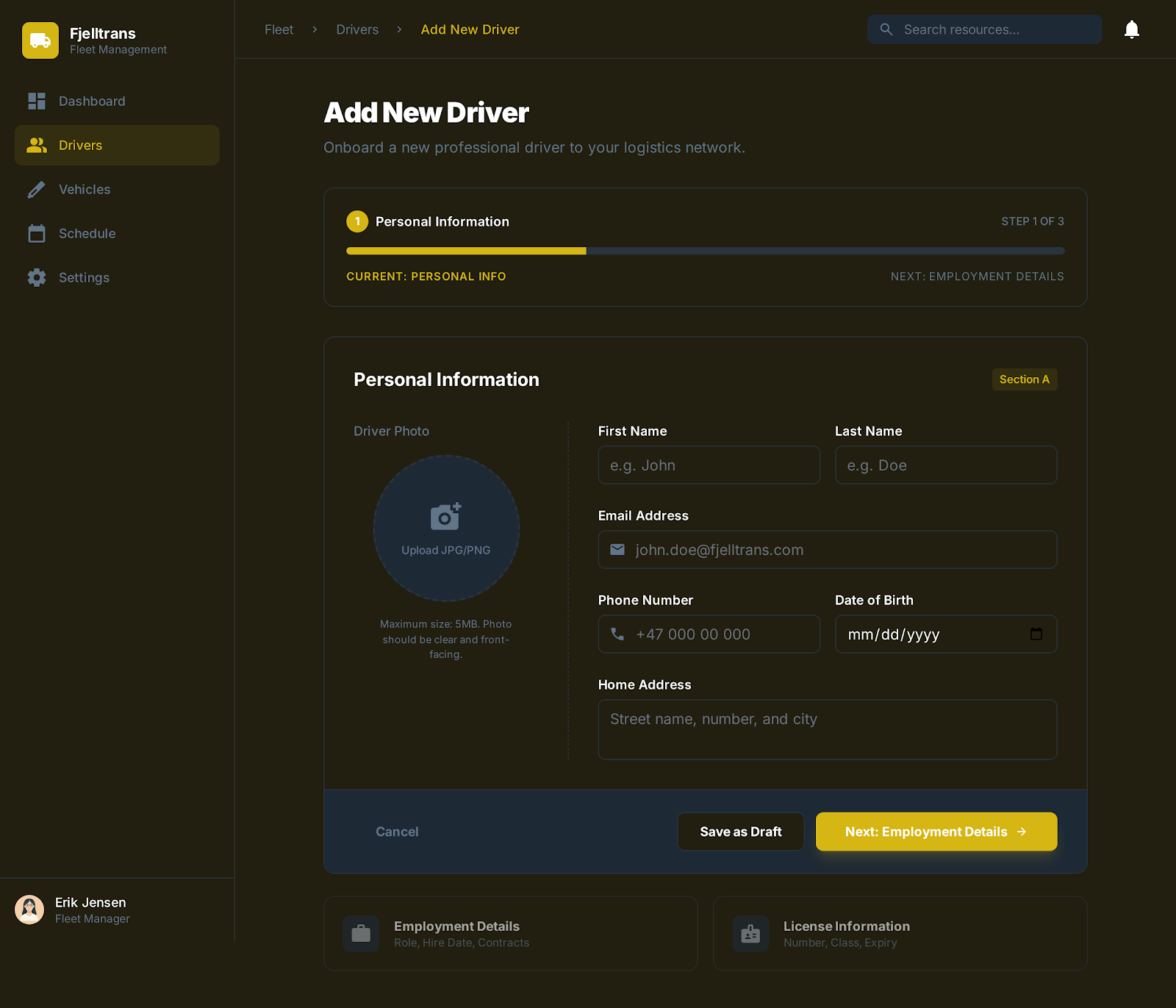Cancel adding the new driver

tap(397, 832)
